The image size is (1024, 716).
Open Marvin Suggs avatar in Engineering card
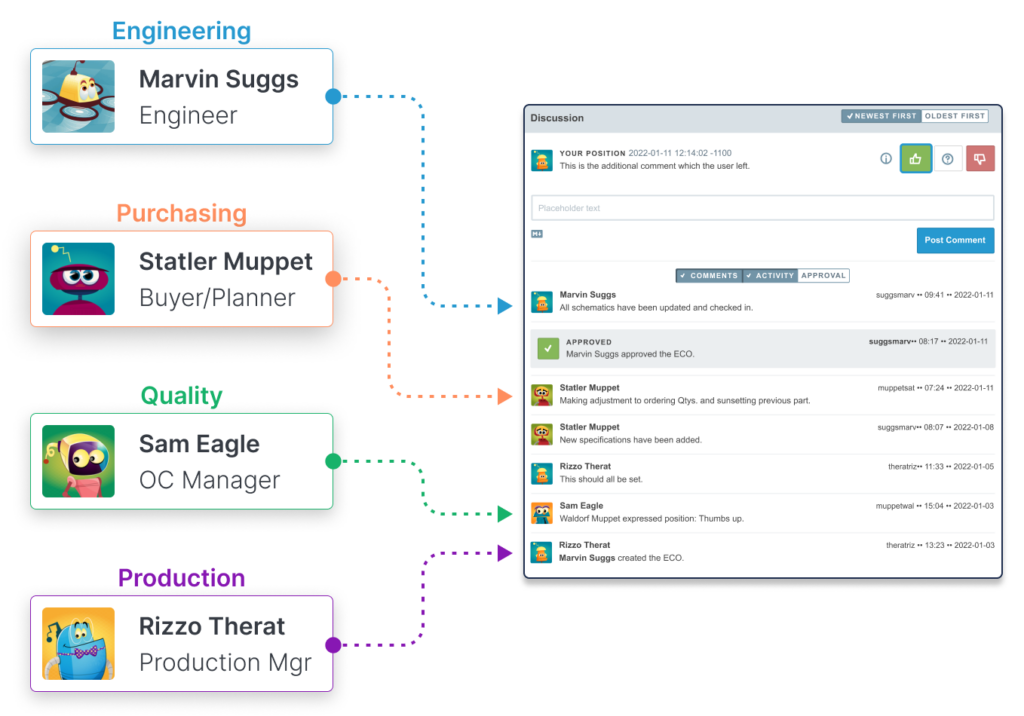(x=78, y=97)
